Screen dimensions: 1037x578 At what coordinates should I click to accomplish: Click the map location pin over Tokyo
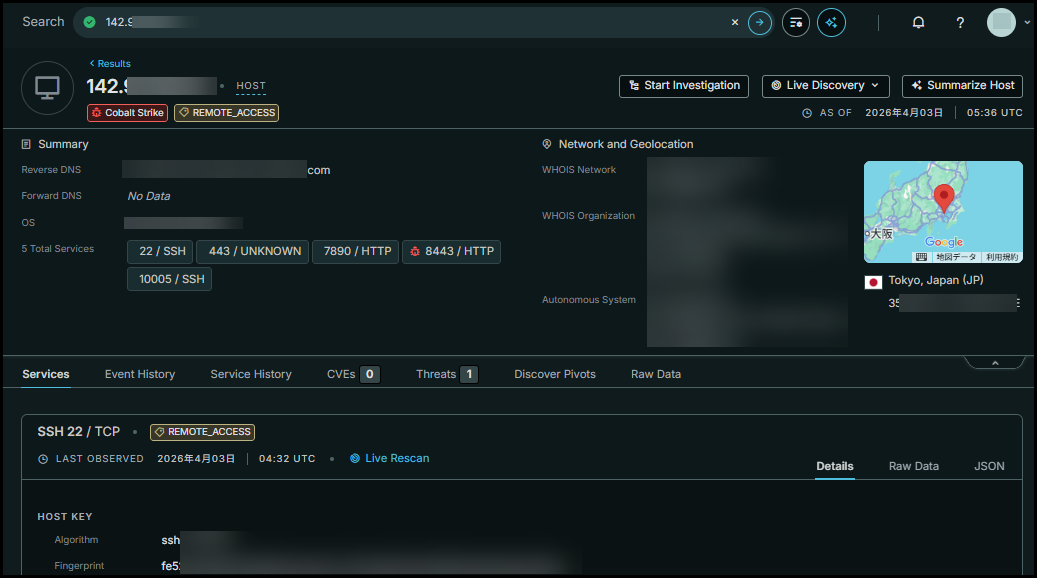[x=942, y=199]
